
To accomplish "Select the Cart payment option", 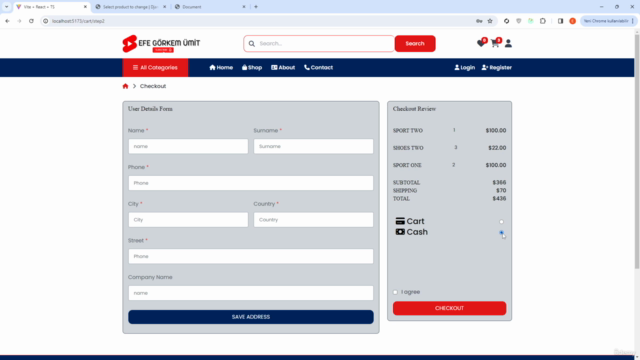I will click(x=501, y=222).
